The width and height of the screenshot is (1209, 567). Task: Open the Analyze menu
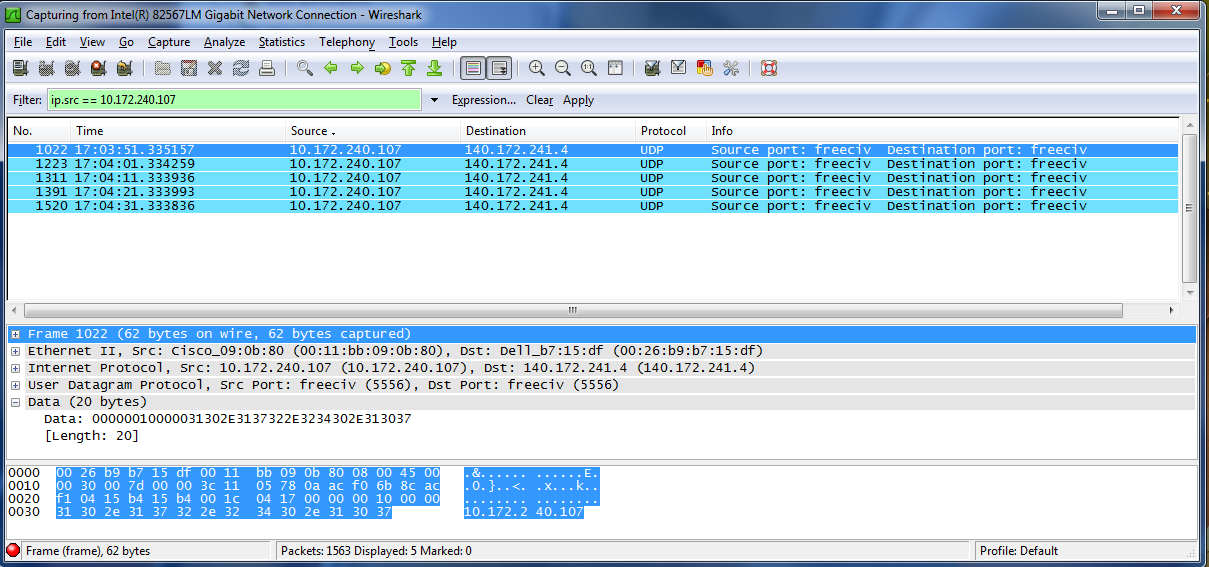(x=224, y=42)
